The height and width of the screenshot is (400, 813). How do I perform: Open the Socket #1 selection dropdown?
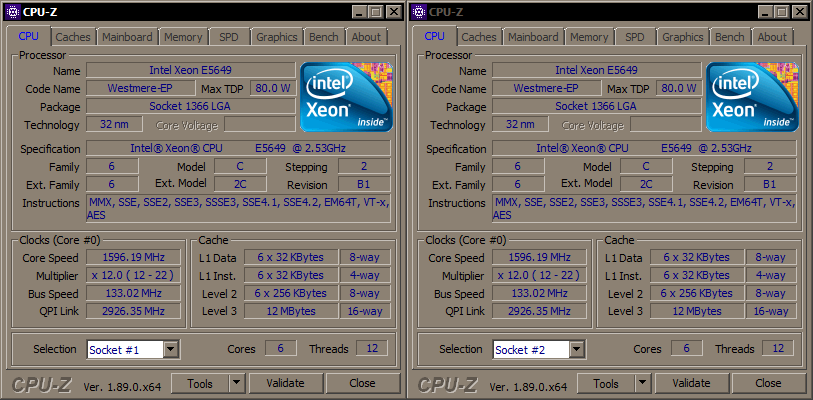click(171, 349)
